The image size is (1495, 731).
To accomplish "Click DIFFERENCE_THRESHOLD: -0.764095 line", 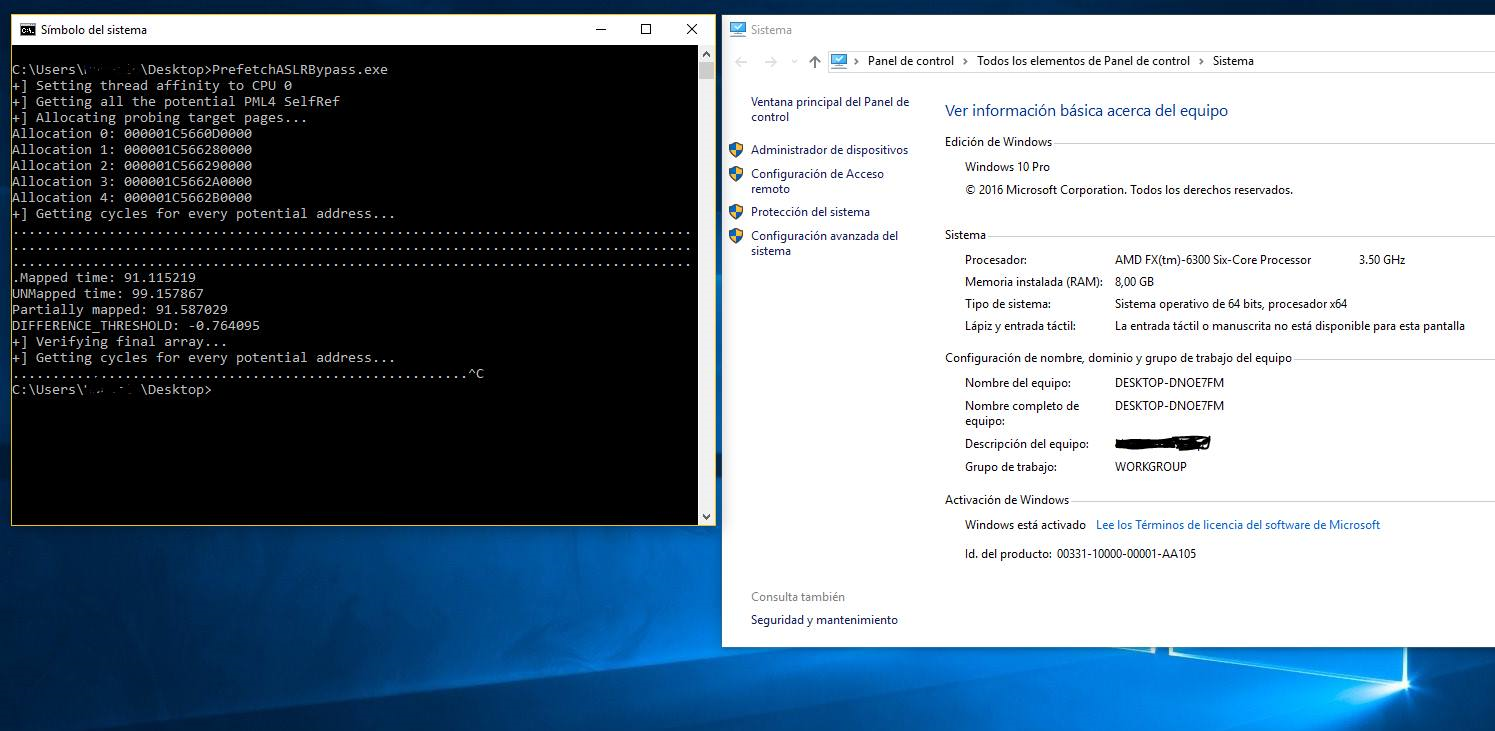I will [x=136, y=326].
